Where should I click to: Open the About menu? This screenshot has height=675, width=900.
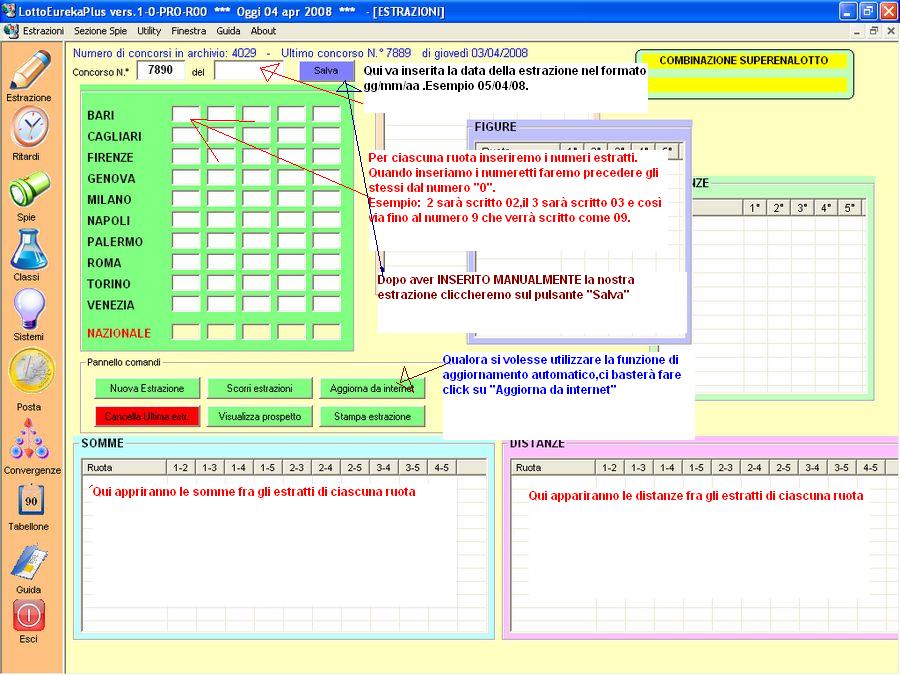coord(263,31)
